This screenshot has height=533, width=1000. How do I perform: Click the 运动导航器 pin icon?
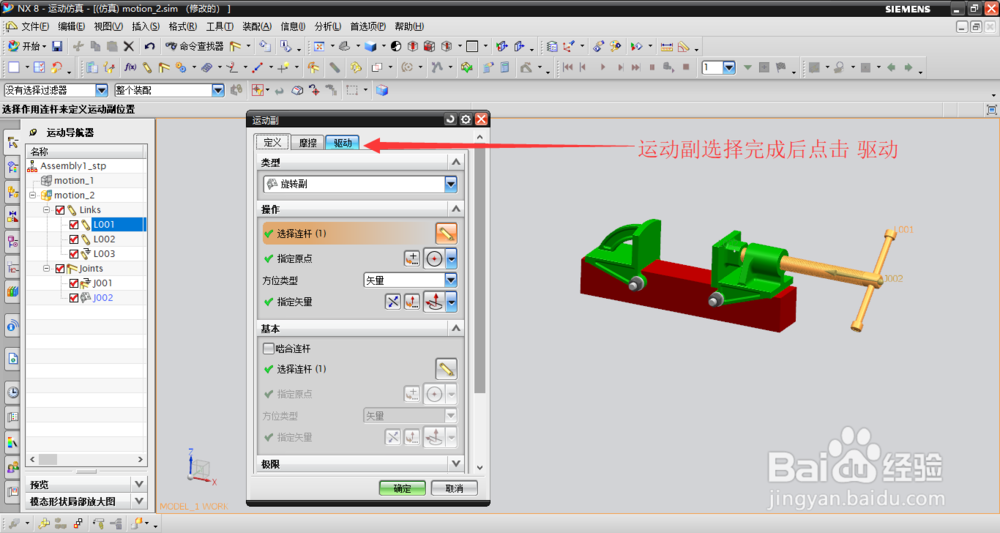tap(33, 132)
